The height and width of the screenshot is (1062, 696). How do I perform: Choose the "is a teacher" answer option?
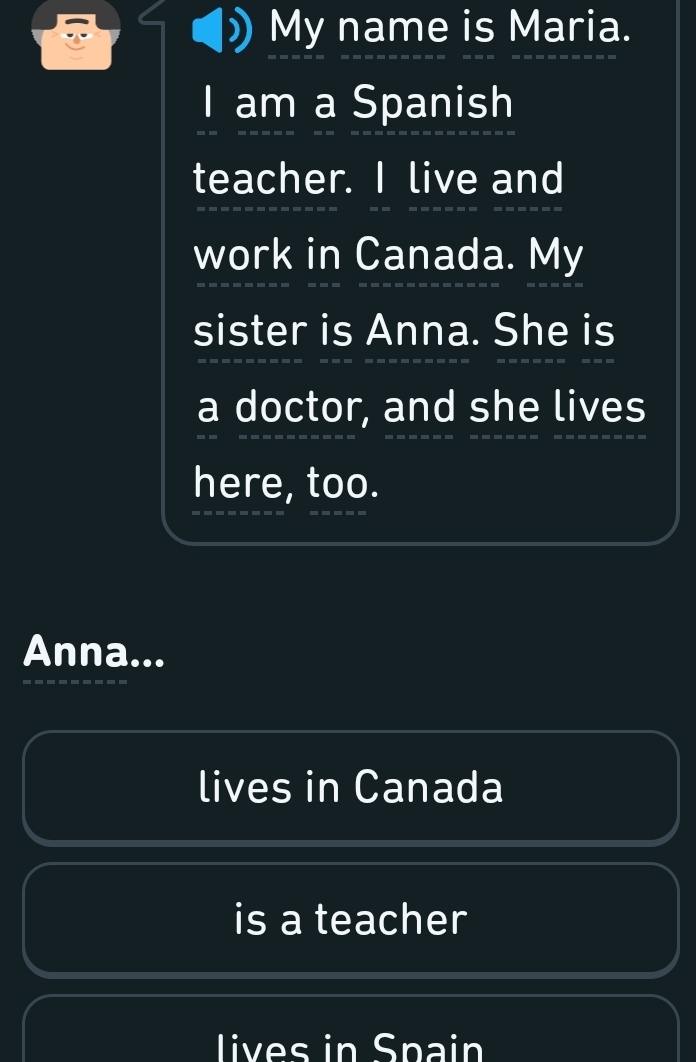(351, 919)
